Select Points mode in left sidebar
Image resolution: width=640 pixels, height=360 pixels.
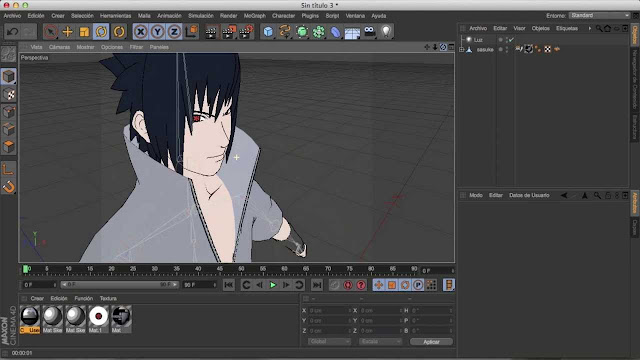9,112
